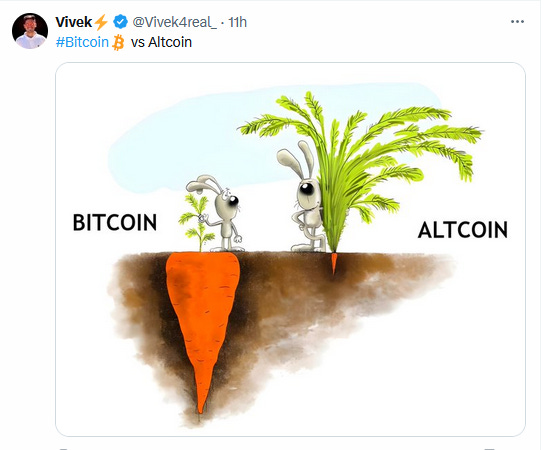Open the 11h timestamp link

coord(238,22)
